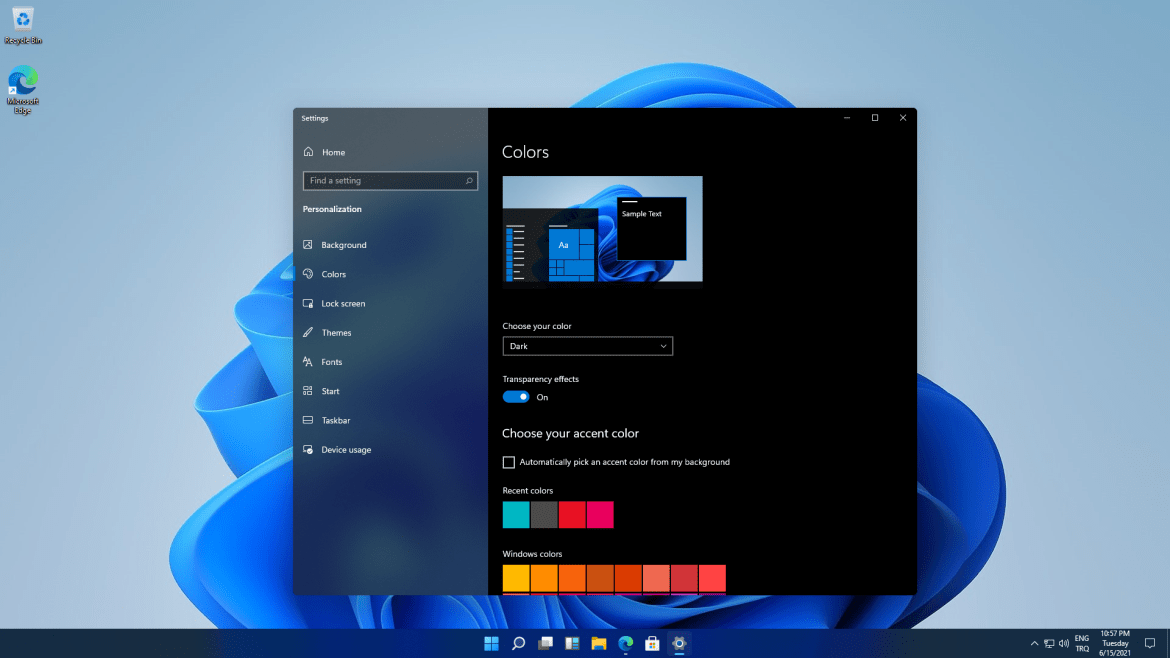Screen dimensions: 1170x658
Task: Open Microsoft Store from the taskbar
Action: coord(652,643)
